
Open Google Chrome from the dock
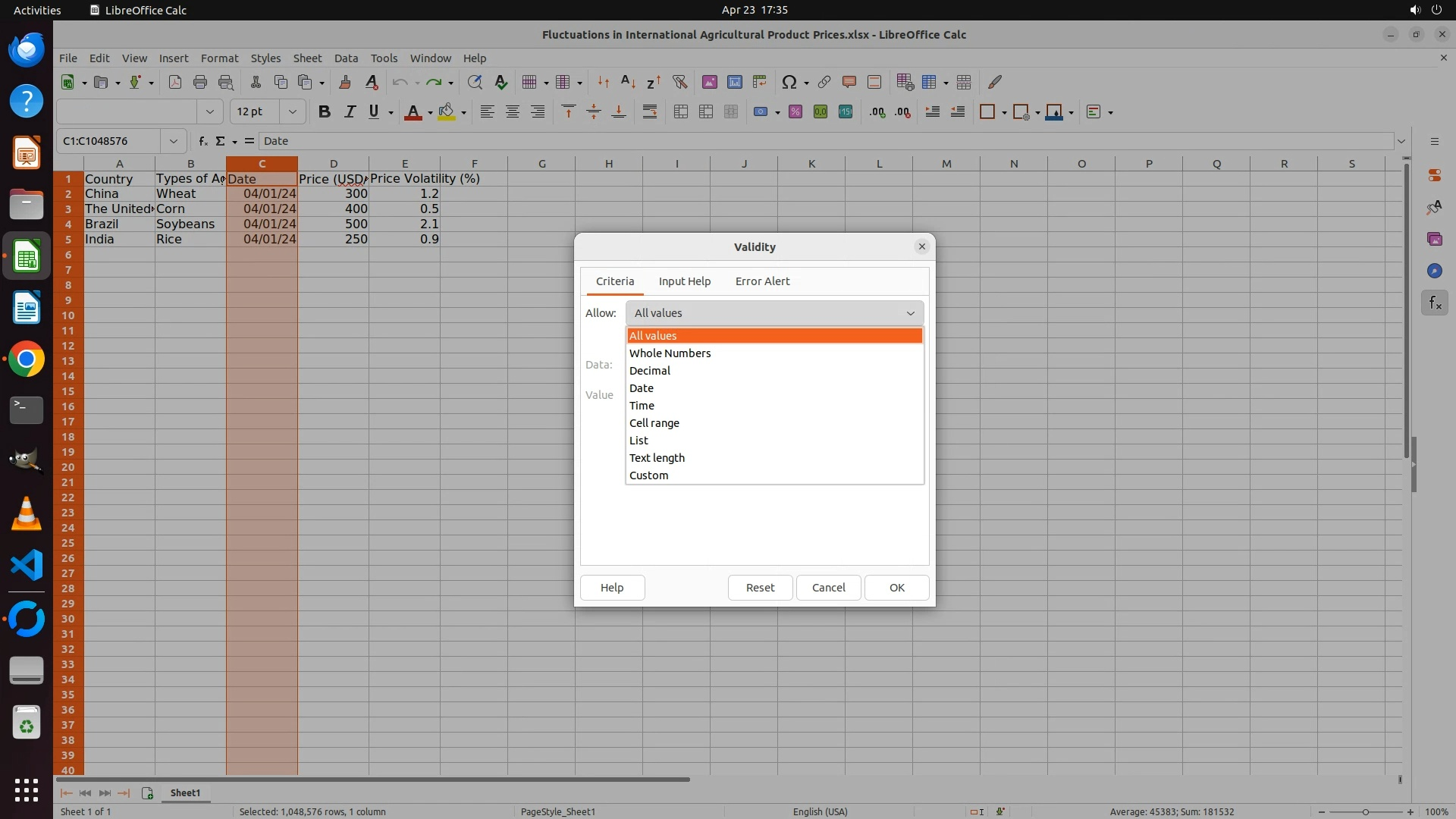point(27,359)
